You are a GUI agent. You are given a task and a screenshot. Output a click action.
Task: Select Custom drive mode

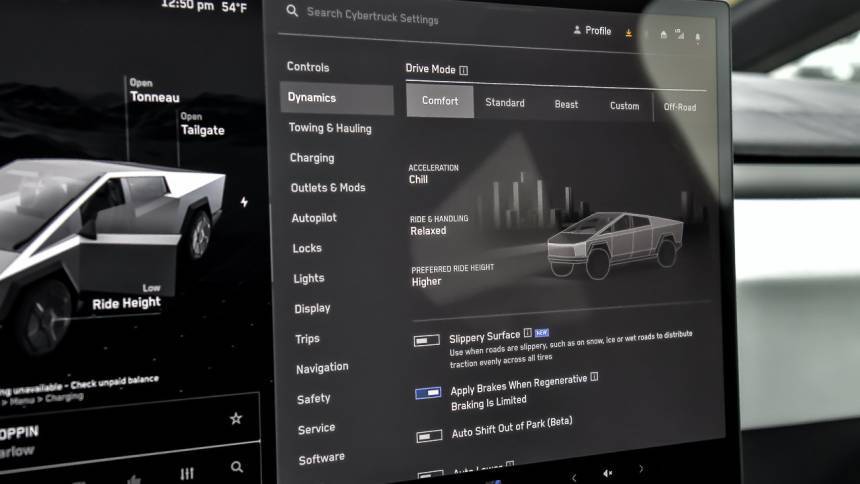point(624,106)
